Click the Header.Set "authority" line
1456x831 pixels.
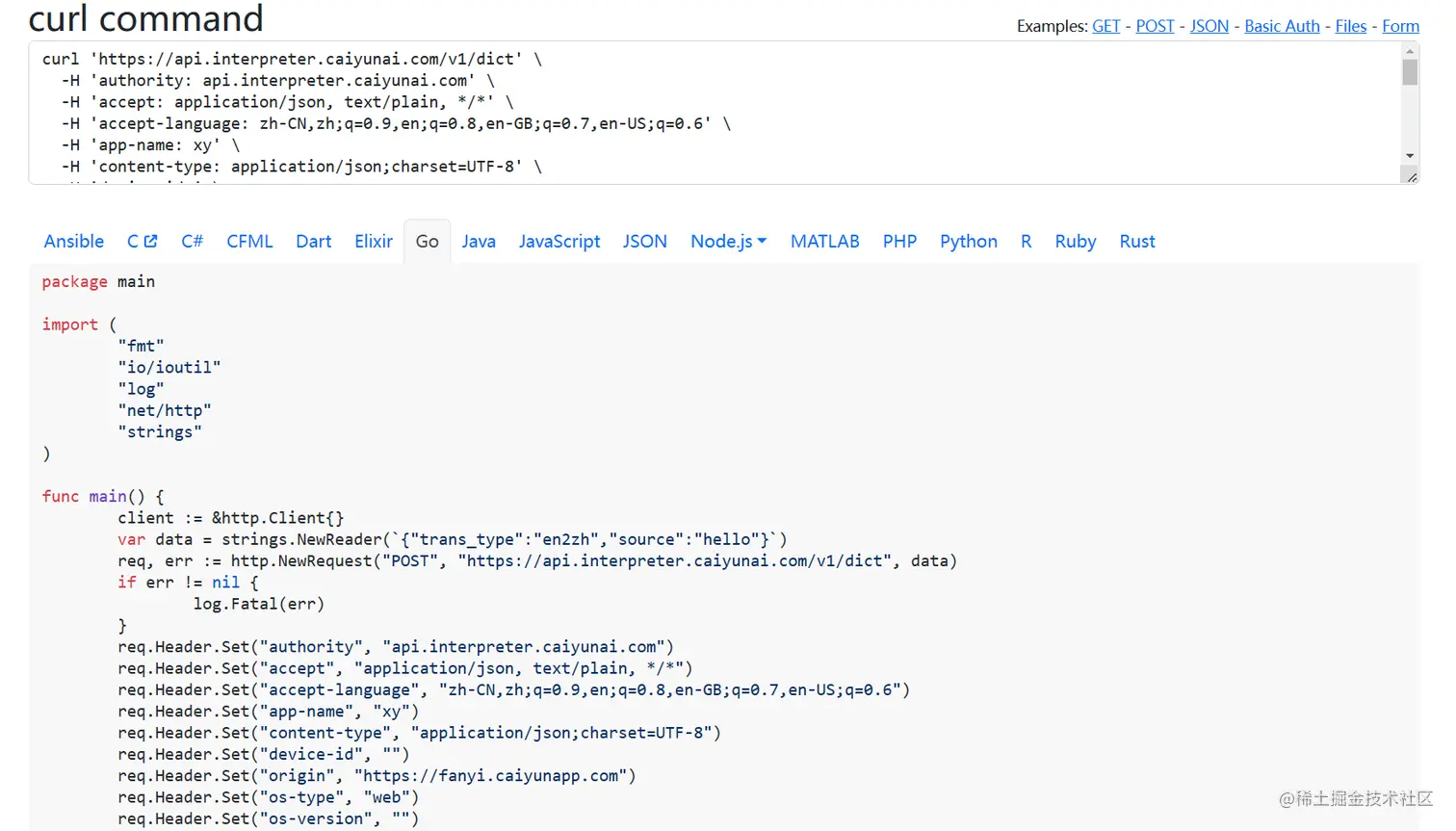tap(396, 646)
